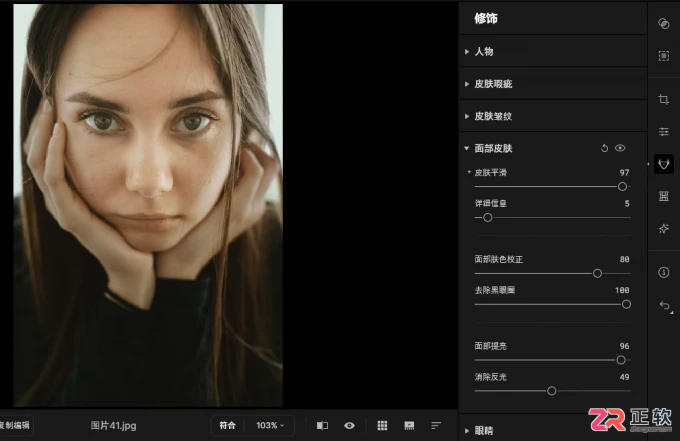680x441 pixels.
Task: Click the 面部提亮 slider handle
Action: tap(621, 360)
